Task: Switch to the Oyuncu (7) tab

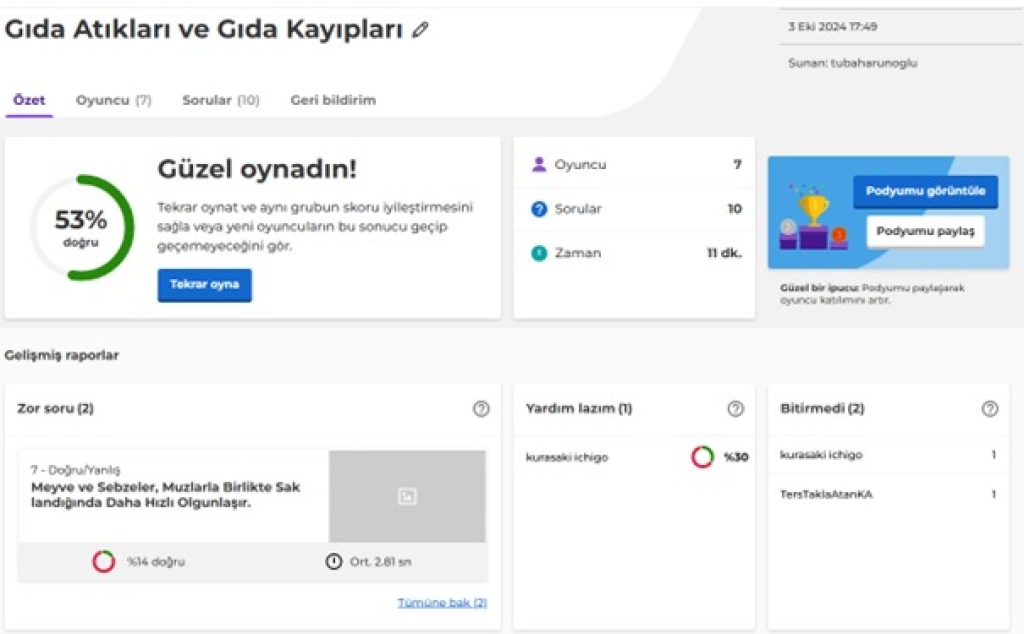Action: (113, 100)
